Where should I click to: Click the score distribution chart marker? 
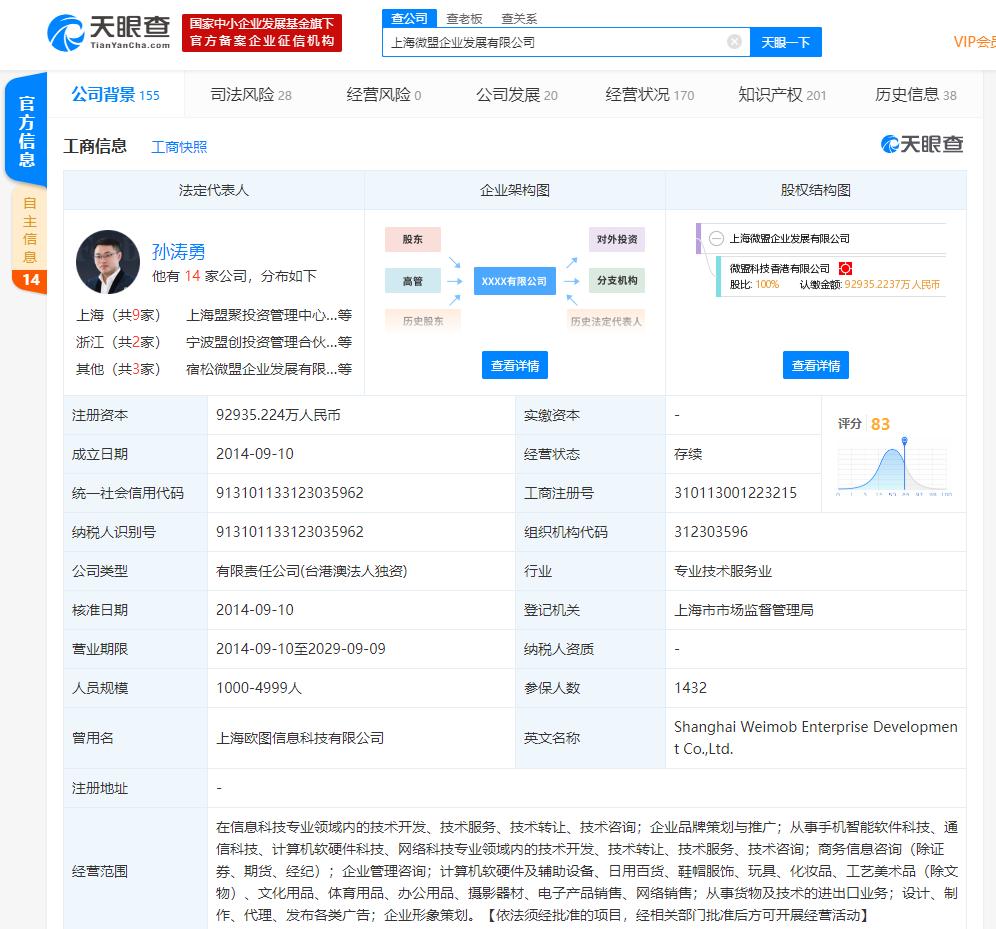click(x=905, y=440)
